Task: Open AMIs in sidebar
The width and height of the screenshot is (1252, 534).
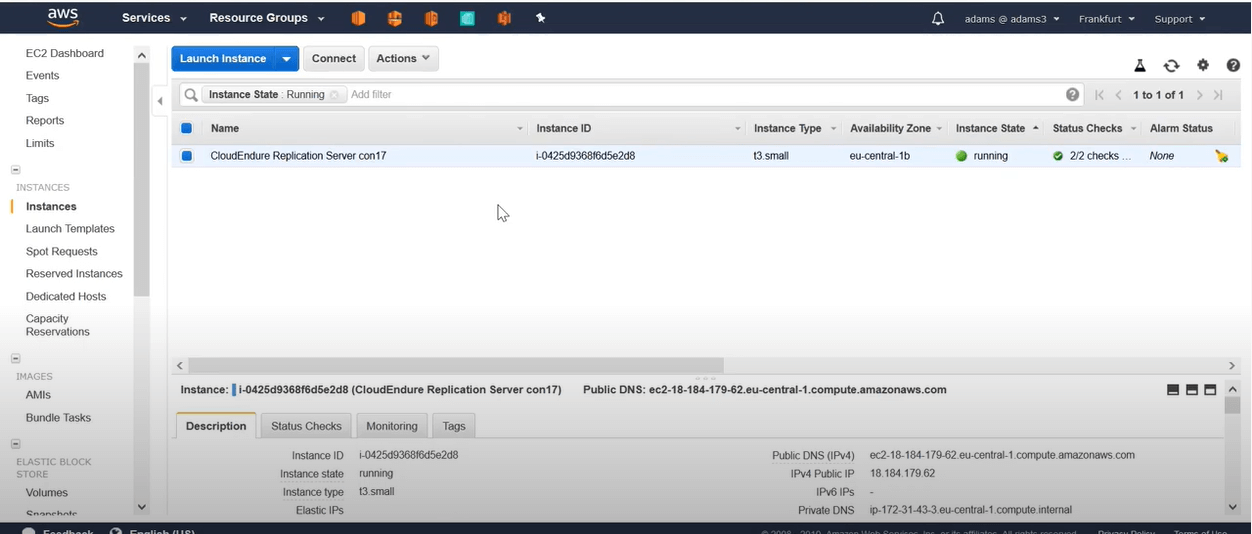Action: [38, 395]
